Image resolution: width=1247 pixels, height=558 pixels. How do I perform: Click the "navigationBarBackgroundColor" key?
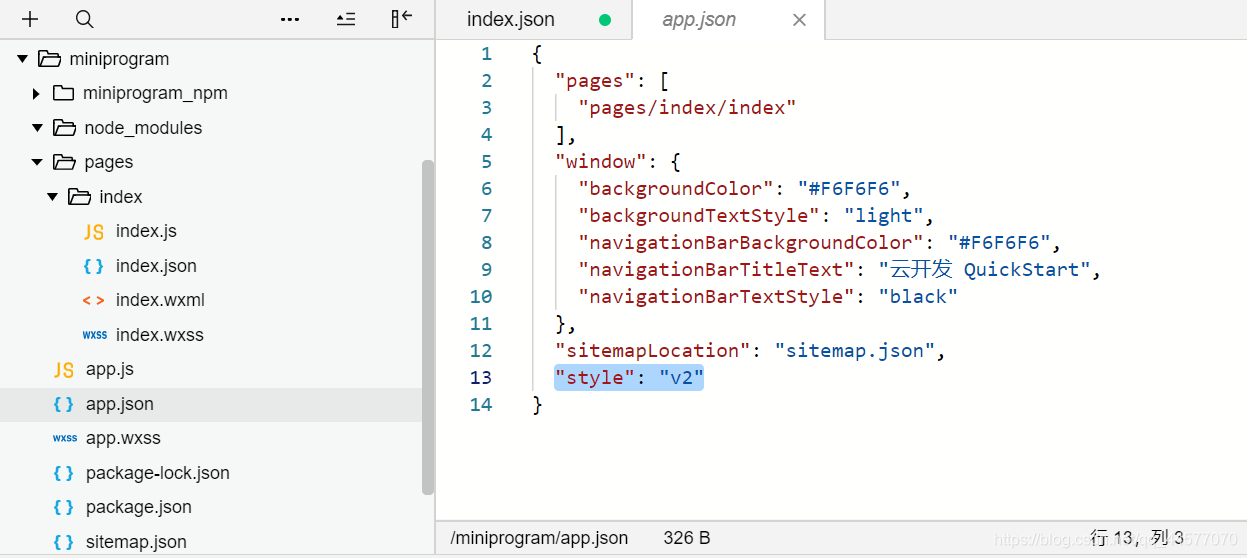coord(751,243)
